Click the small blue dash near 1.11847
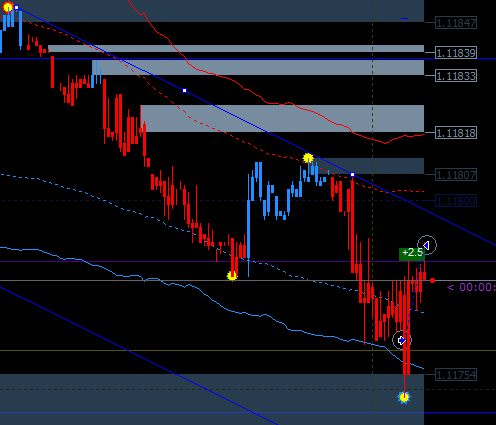The height and width of the screenshot is (425, 496). (x=404, y=19)
